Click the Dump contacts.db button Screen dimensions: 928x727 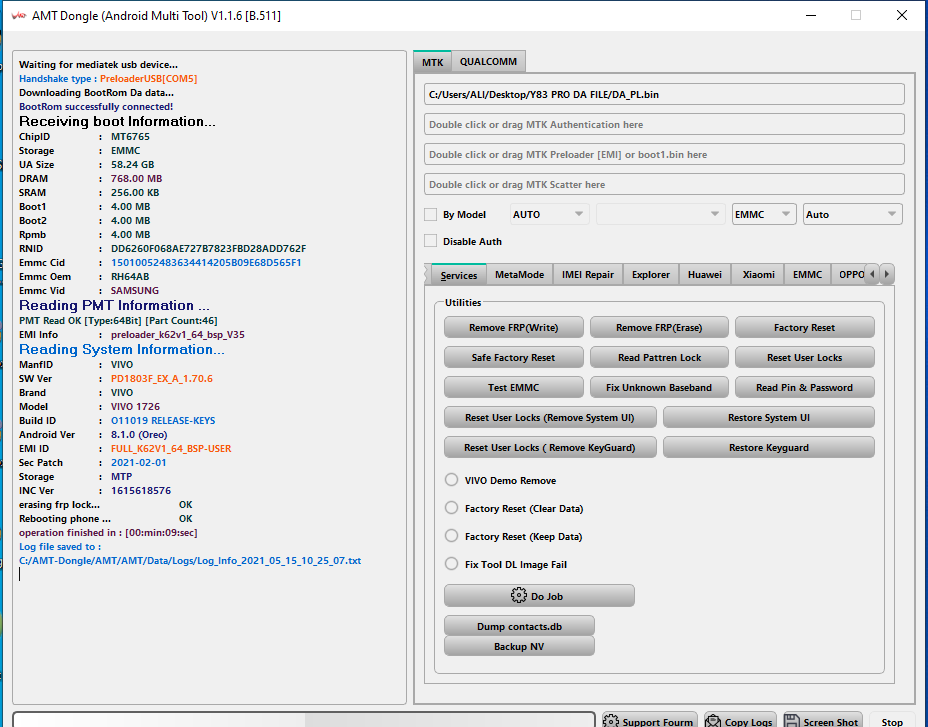pos(519,626)
